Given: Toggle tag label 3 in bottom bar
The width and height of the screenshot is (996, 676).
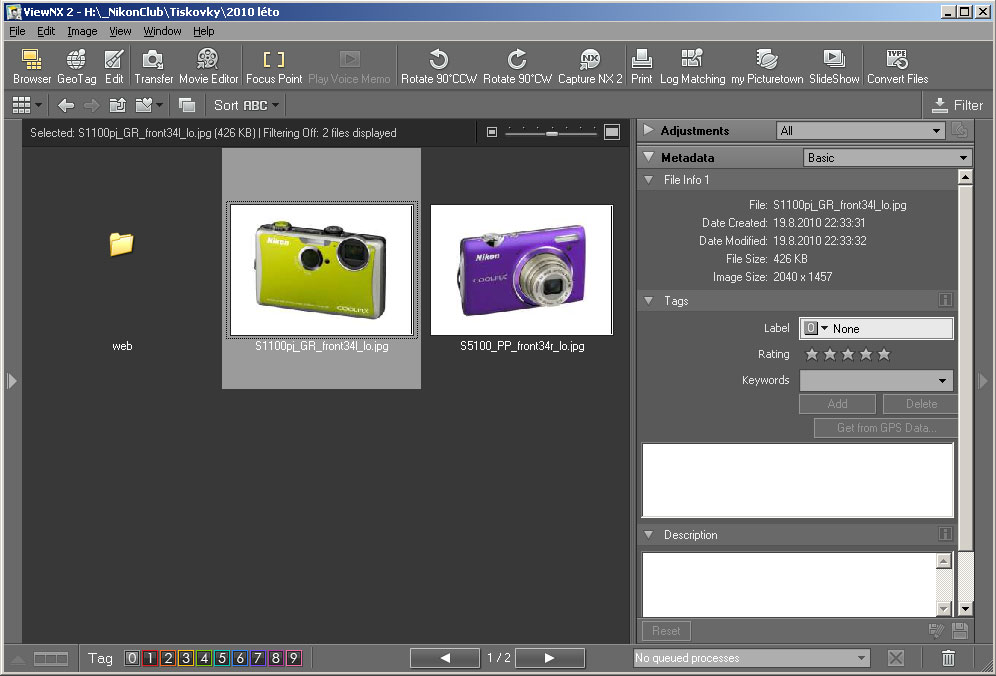Looking at the screenshot, I should pyautogui.click(x=185, y=658).
